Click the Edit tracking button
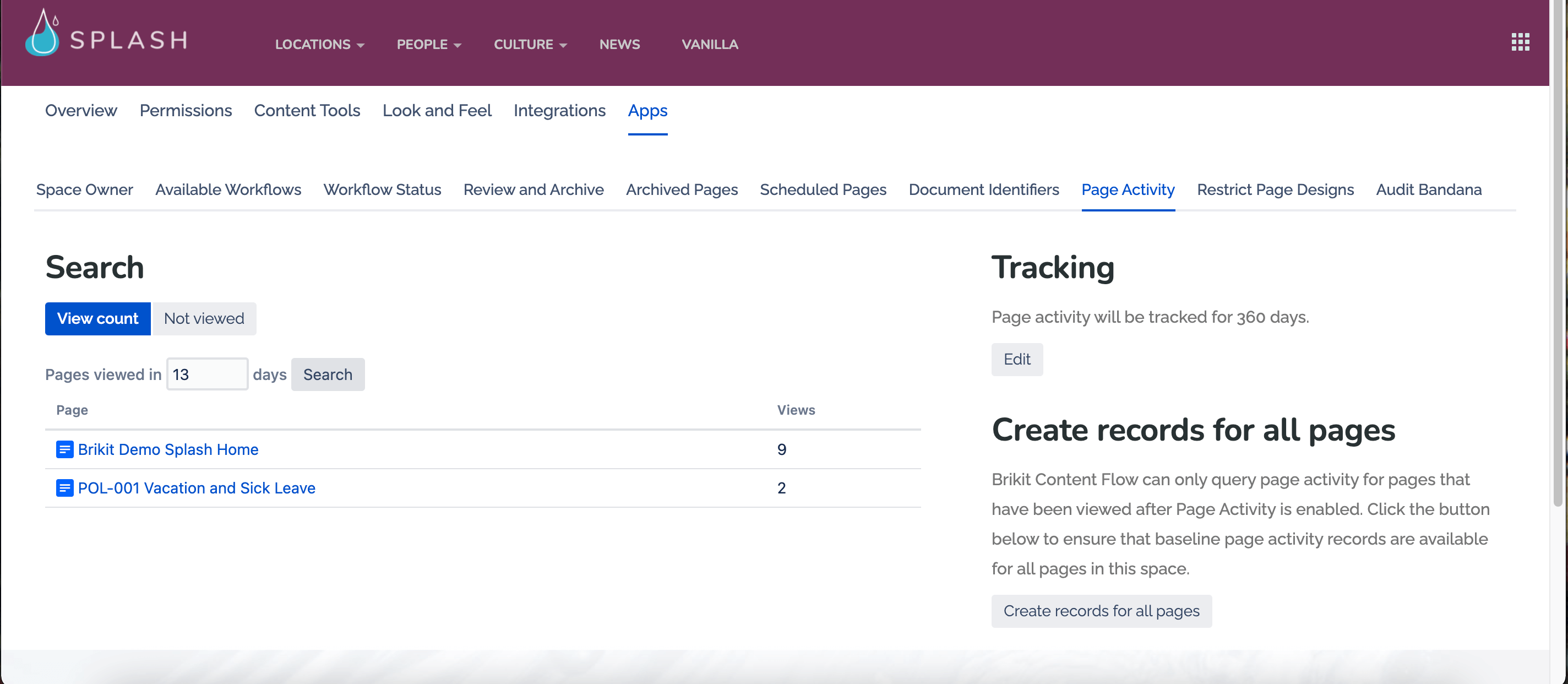The image size is (1568, 684). (x=1016, y=360)
